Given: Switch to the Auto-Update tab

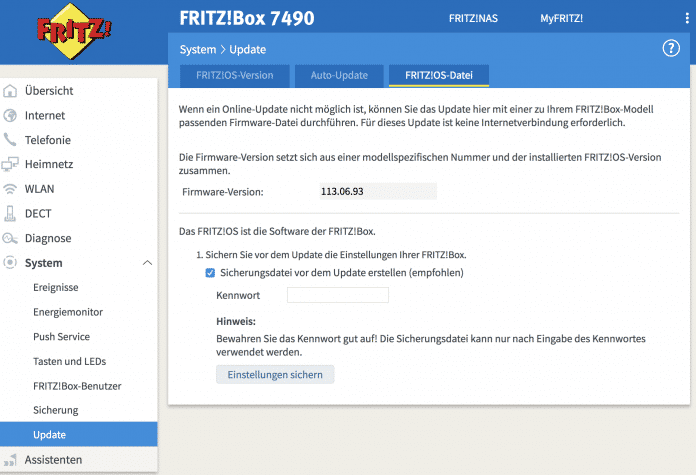Looking at the screenshot, I should (x=339, y=75).
